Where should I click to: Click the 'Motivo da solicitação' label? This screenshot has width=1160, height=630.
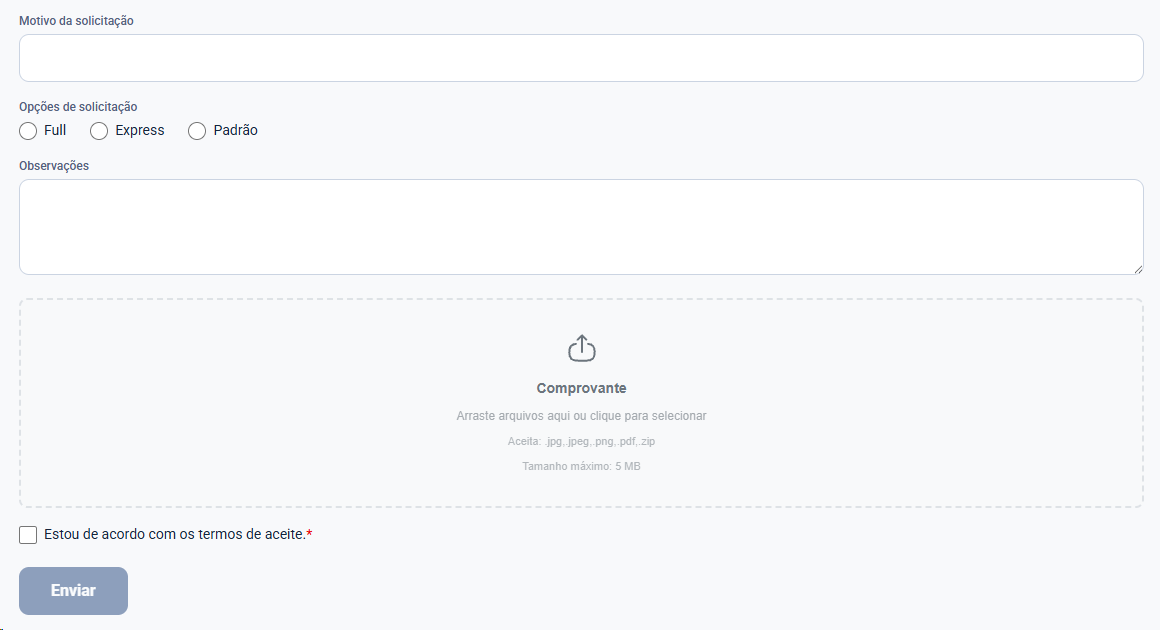click(x=76, y=21)
